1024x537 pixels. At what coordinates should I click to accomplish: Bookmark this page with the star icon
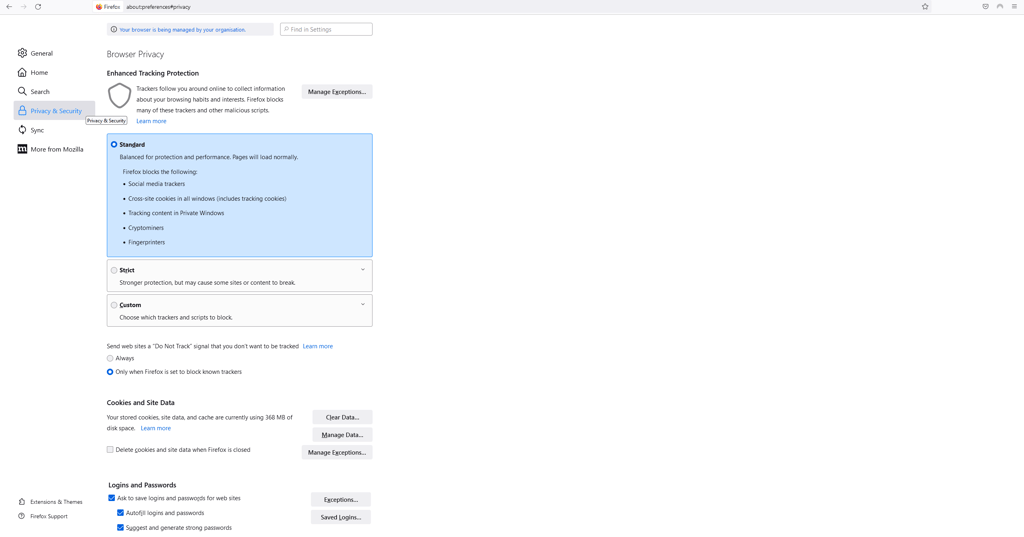tap(925, 7)
